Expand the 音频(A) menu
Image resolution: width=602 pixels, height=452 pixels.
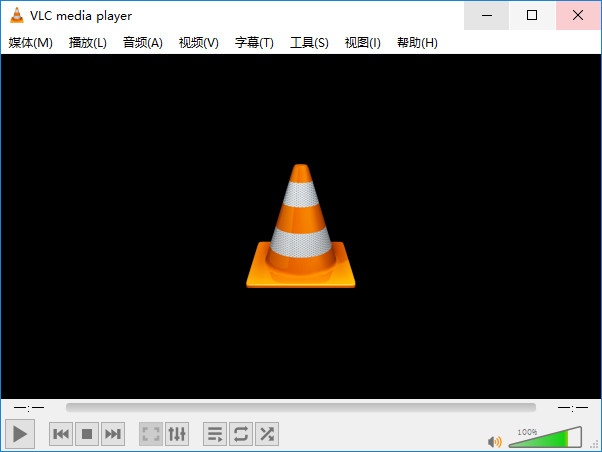click(x=142, y=43)
